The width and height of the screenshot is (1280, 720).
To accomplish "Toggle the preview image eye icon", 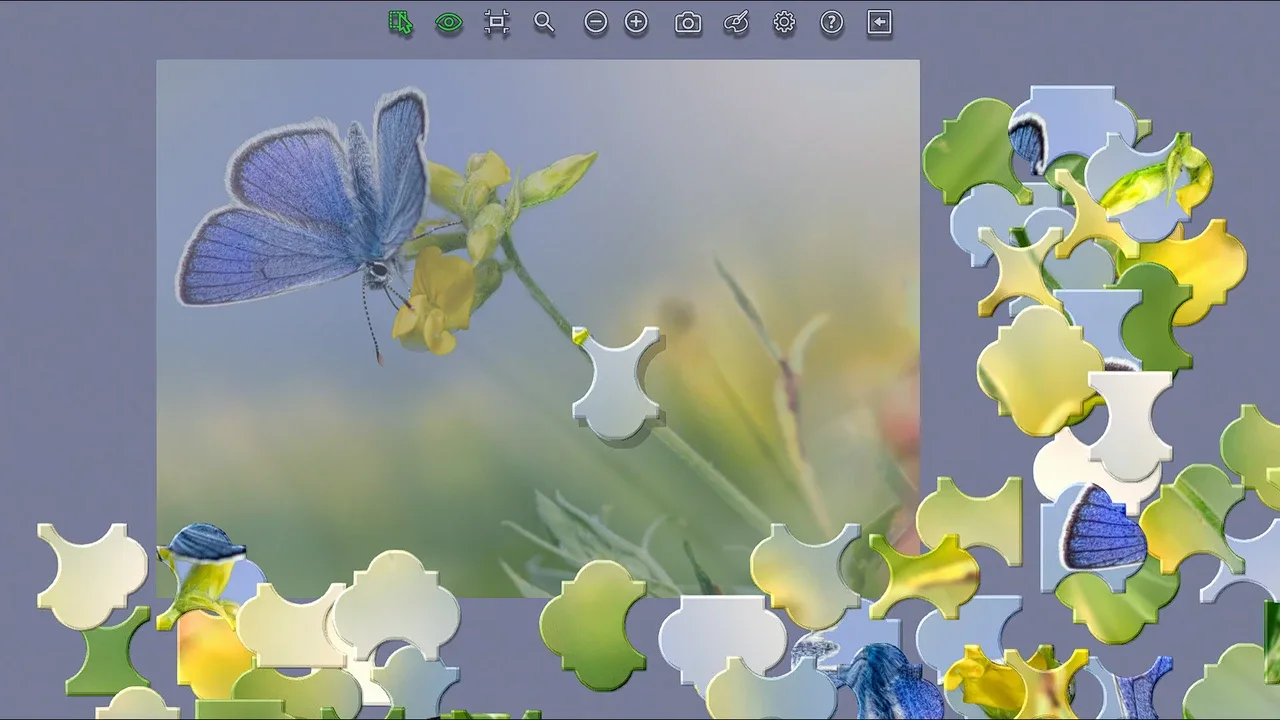I will 449,23.
